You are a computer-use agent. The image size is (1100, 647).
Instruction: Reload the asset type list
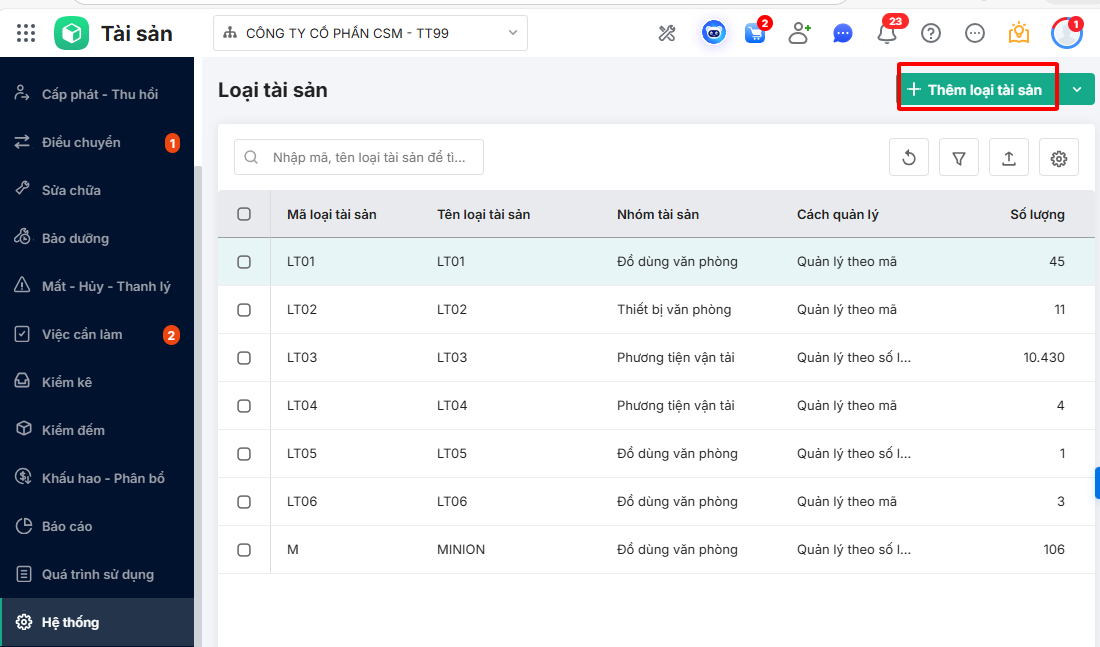[x=909, y=158]
